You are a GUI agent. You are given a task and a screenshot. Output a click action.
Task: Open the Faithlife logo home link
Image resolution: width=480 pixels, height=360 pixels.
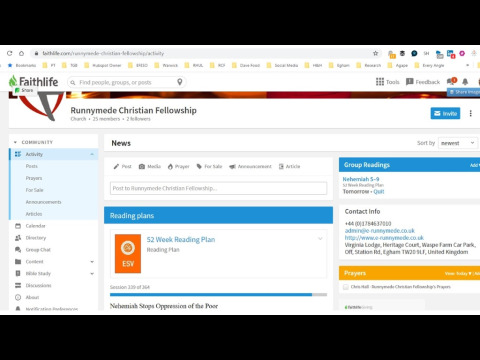[x=33, y=81]
